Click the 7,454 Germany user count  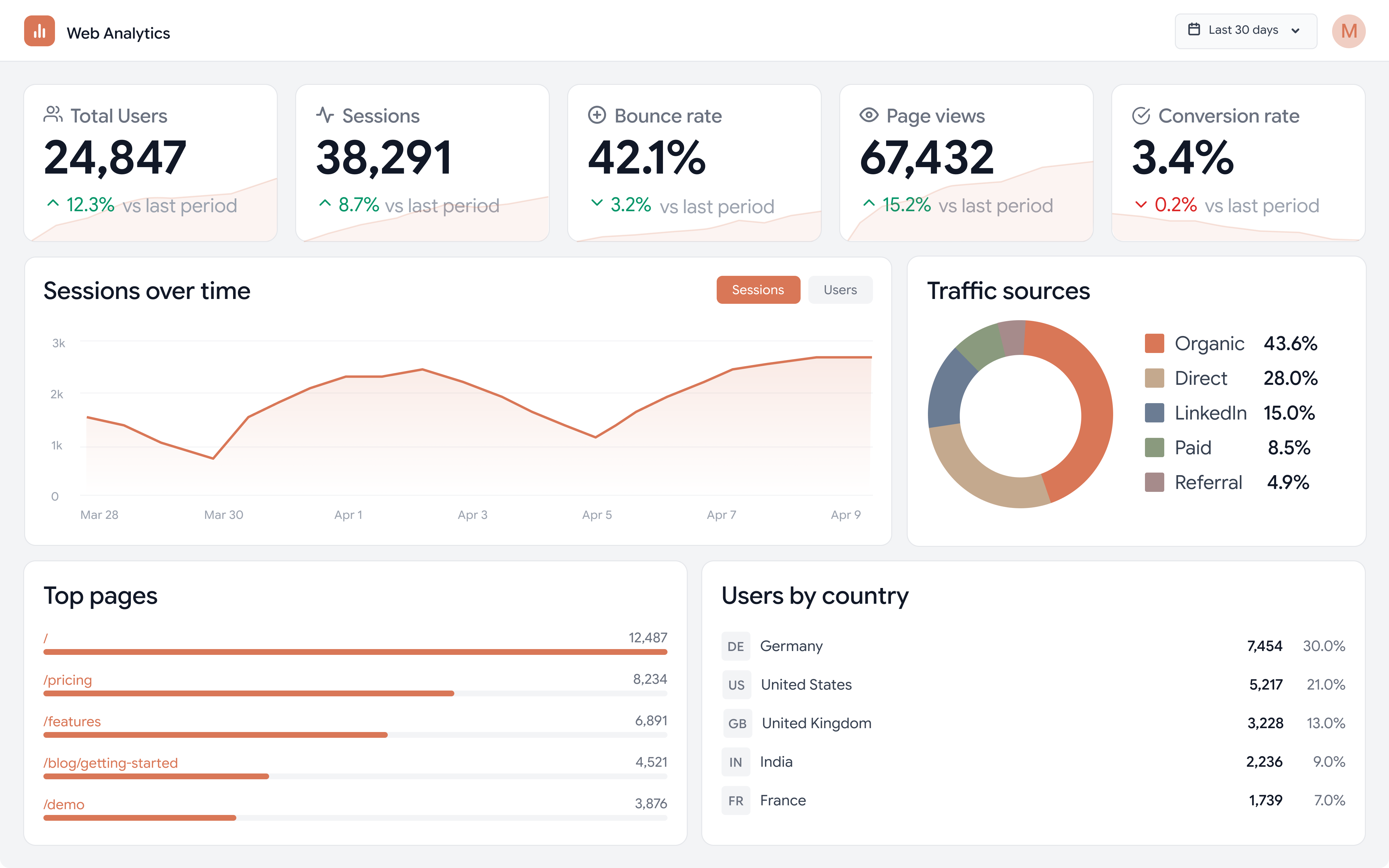click(1265, 646)
